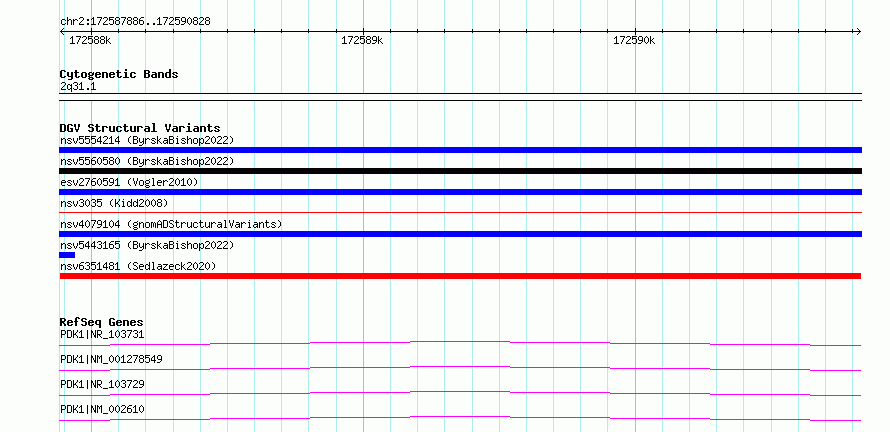Screen dimensions: 890x432
Task: Click the blue bar under nsv4079104
Action: click(x=460, y=234)
